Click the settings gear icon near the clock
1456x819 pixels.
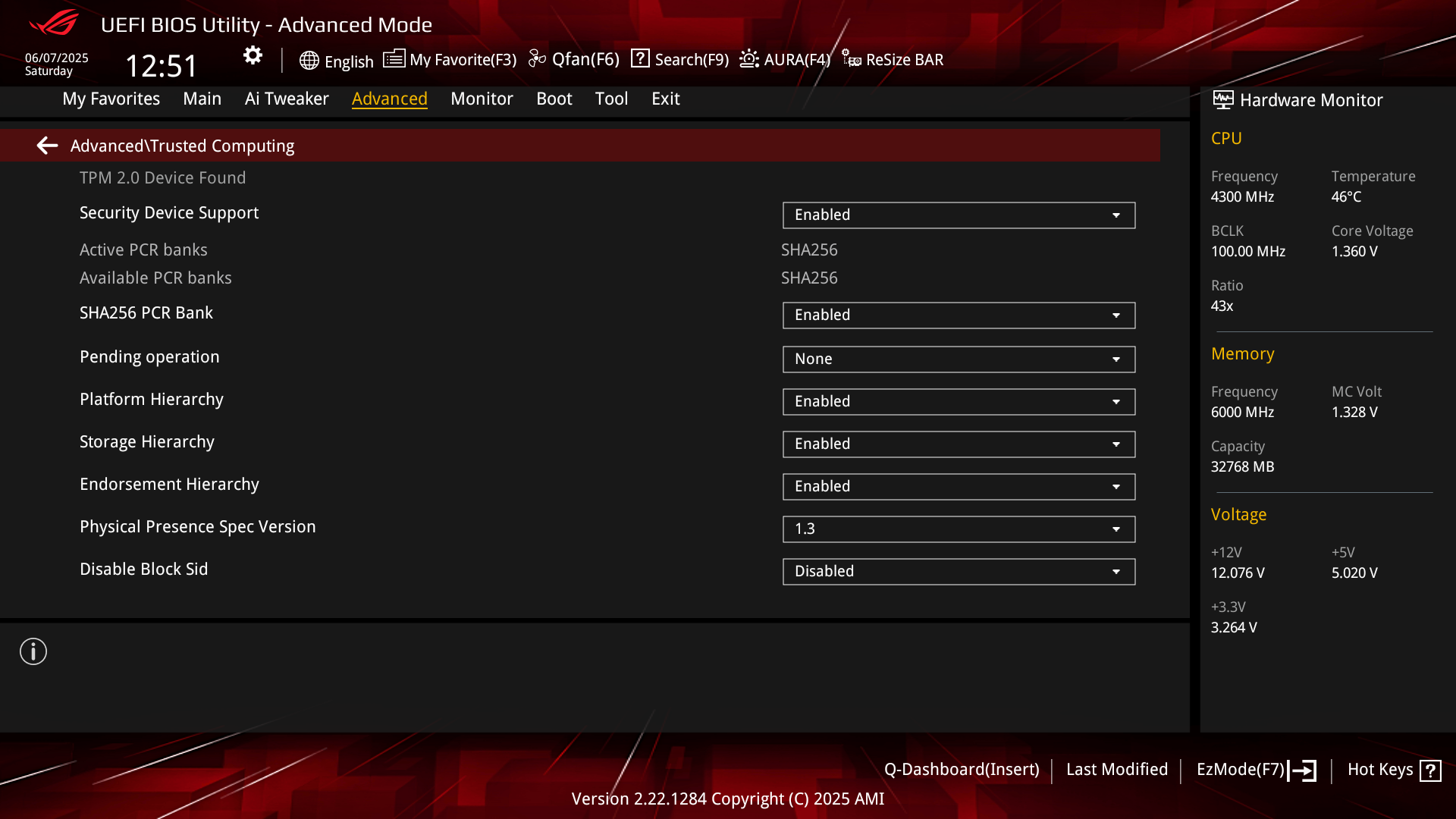(253, 55)
